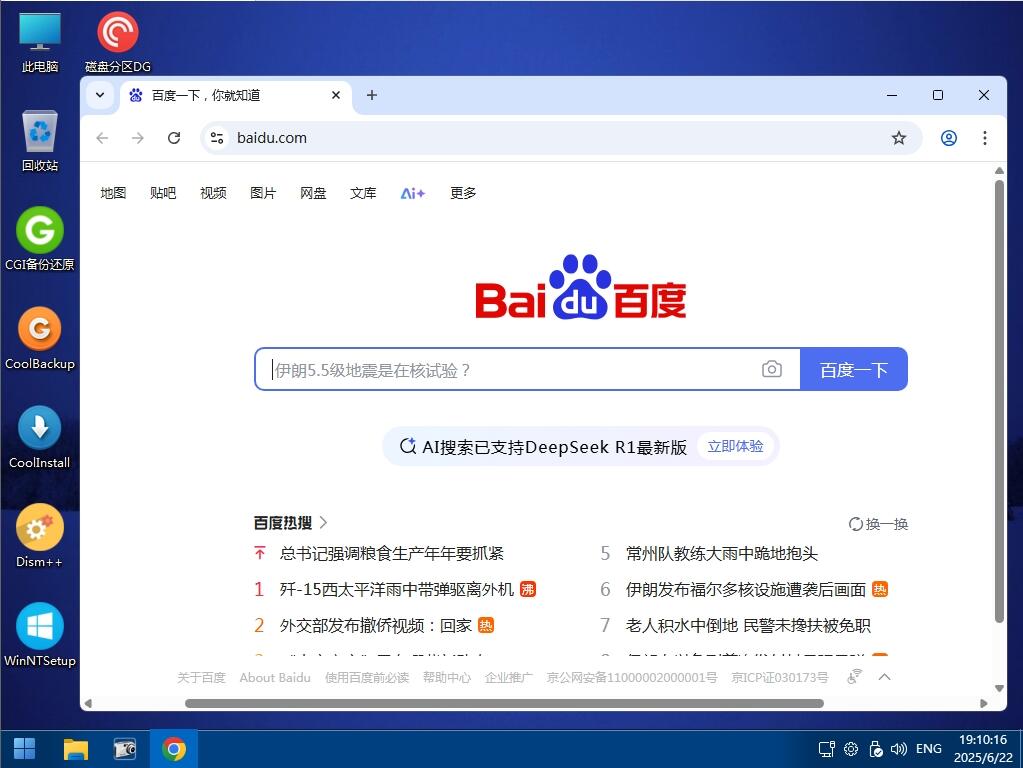
Task: Open Chrome's three-dot menu
Action: click(985, 138)
